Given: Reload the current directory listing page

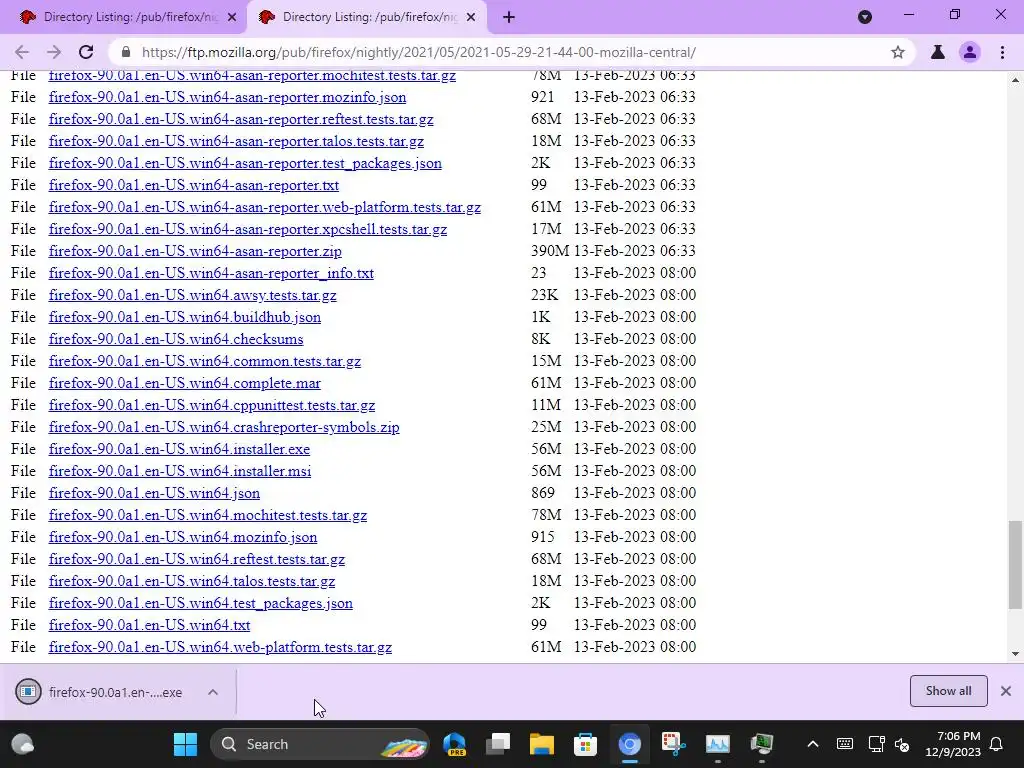Looking at the screenshot, I should [86, 52].
